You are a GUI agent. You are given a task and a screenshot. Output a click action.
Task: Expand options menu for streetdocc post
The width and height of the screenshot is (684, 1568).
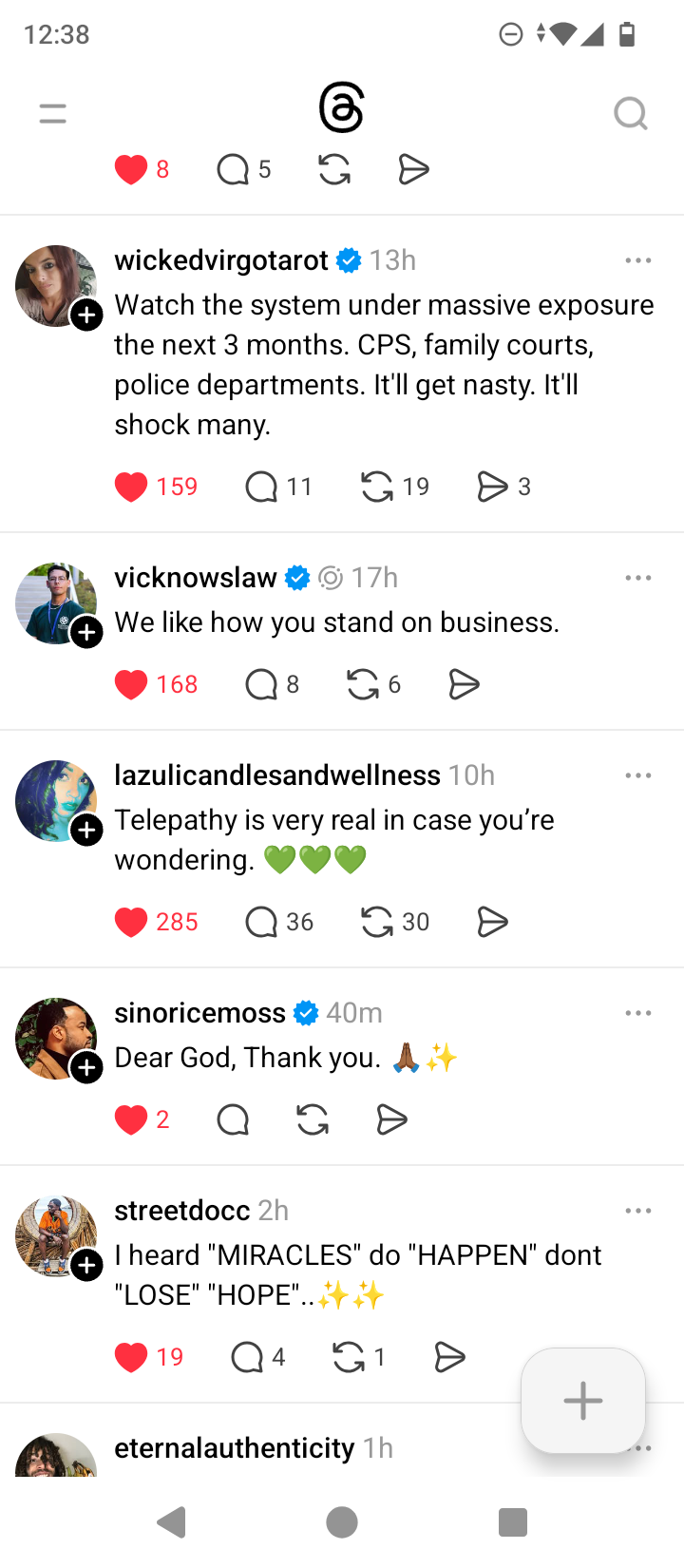pyautogui.click(x=638, y=1211)
